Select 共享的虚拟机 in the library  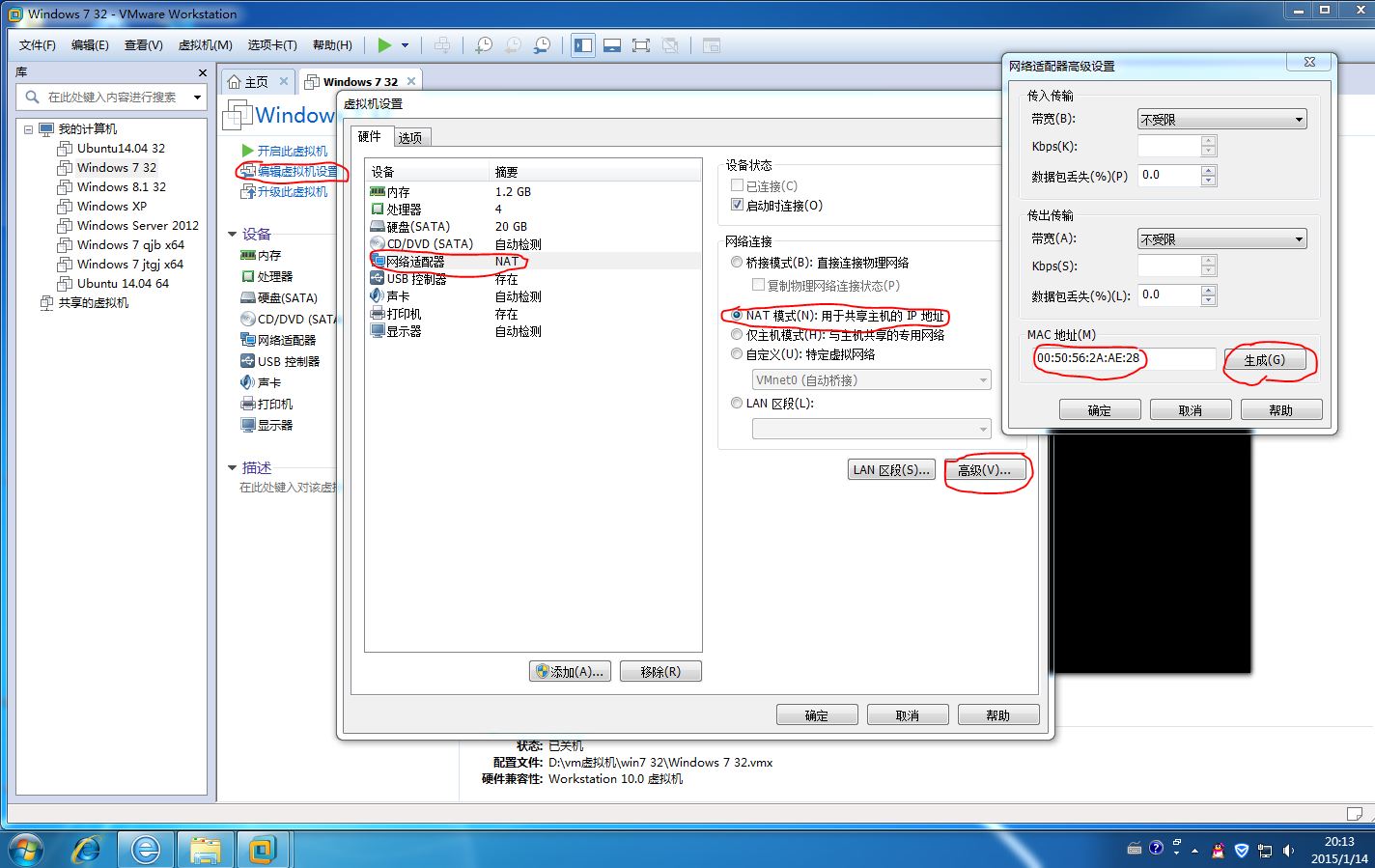pos(93,302)
